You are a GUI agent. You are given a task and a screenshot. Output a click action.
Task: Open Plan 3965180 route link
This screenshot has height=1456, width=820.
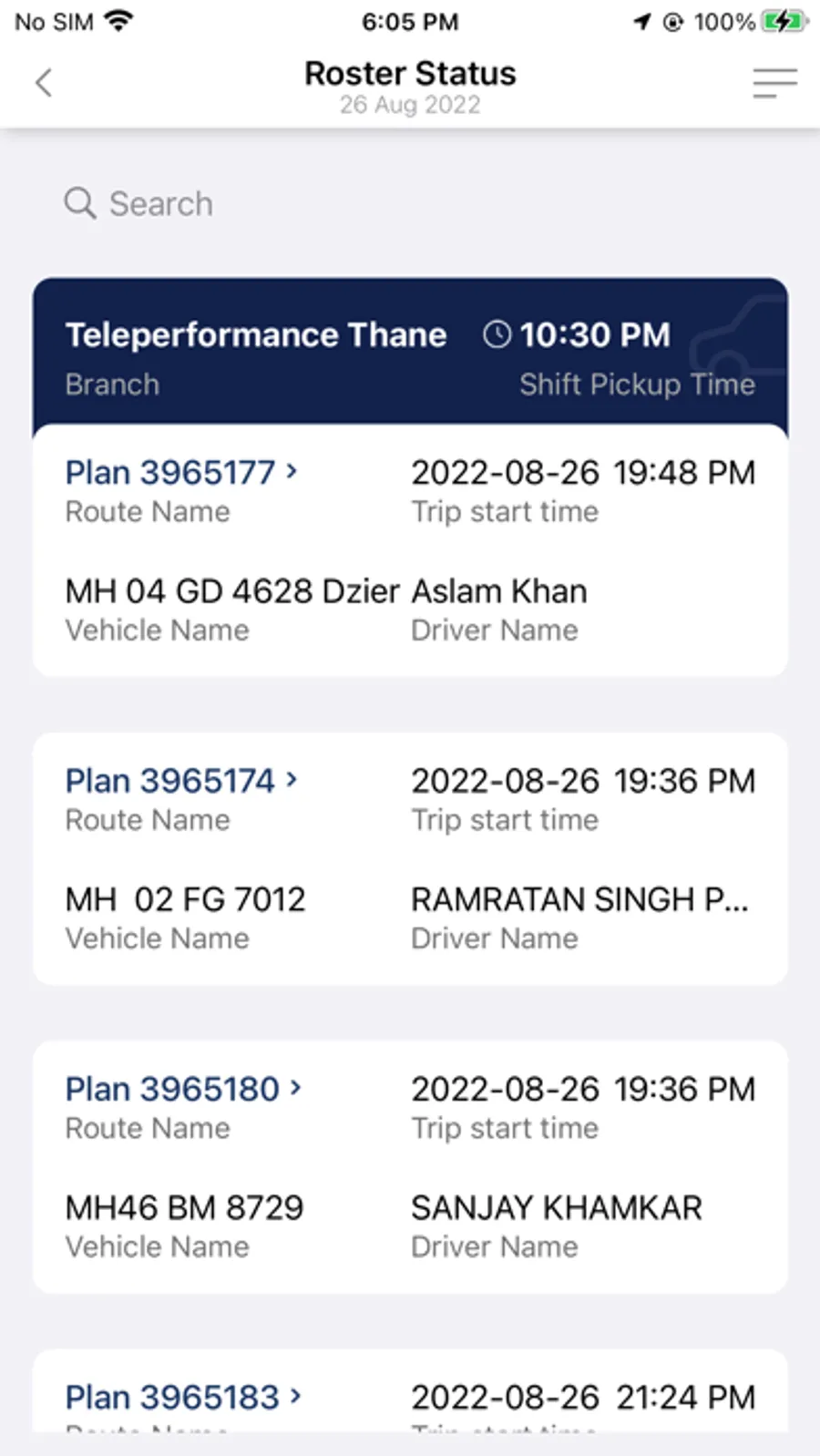[x=172, y=1088]
